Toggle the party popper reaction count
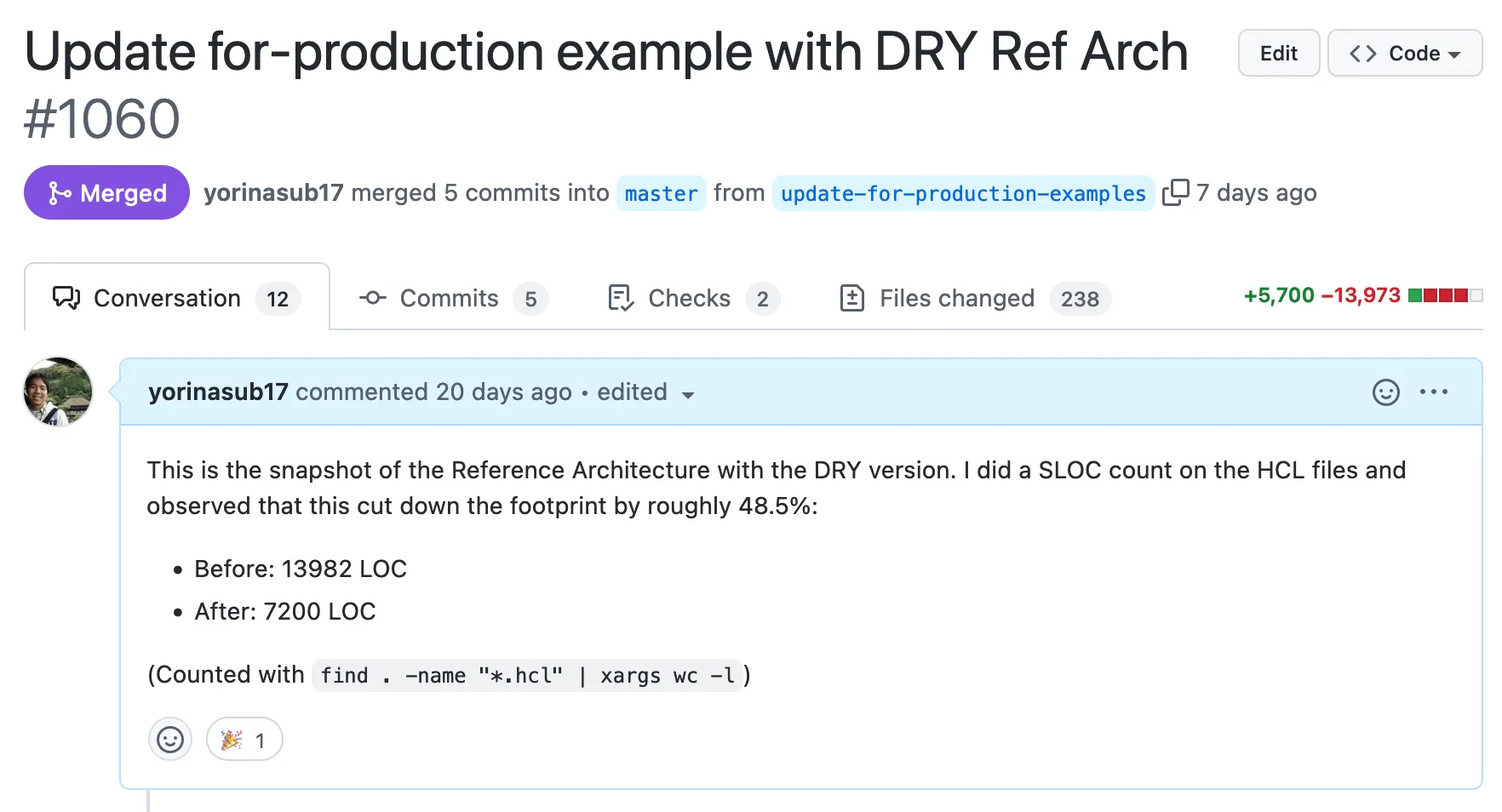1502x812 pixels. click(x=244, y=739)
